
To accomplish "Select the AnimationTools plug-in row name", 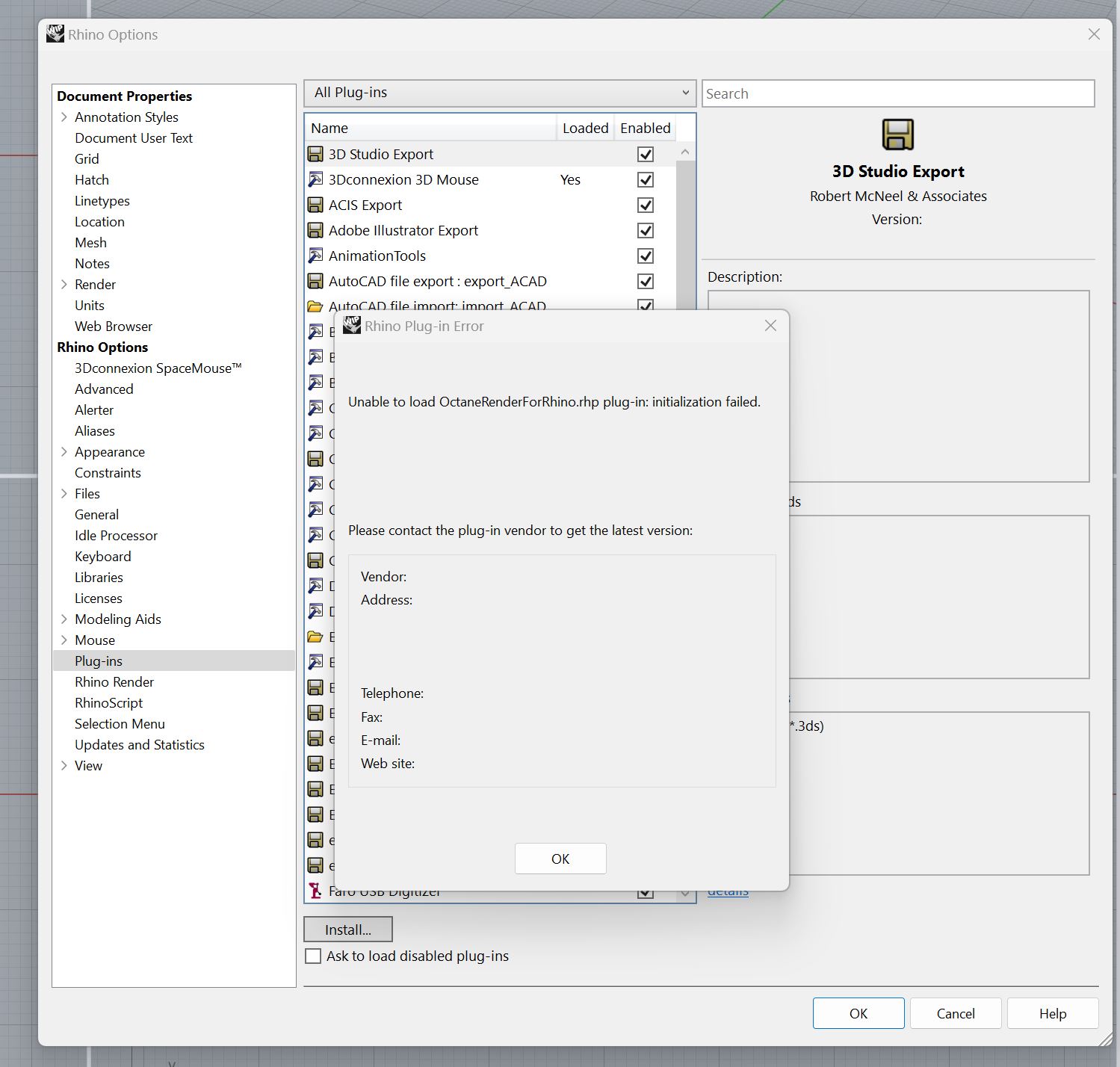I will pyautogui.click(x=377, y=256).
